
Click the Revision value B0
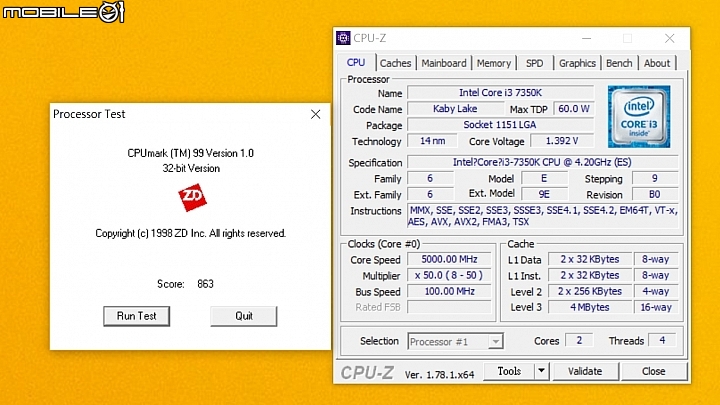pyautogui.click(x=655, y=194)
